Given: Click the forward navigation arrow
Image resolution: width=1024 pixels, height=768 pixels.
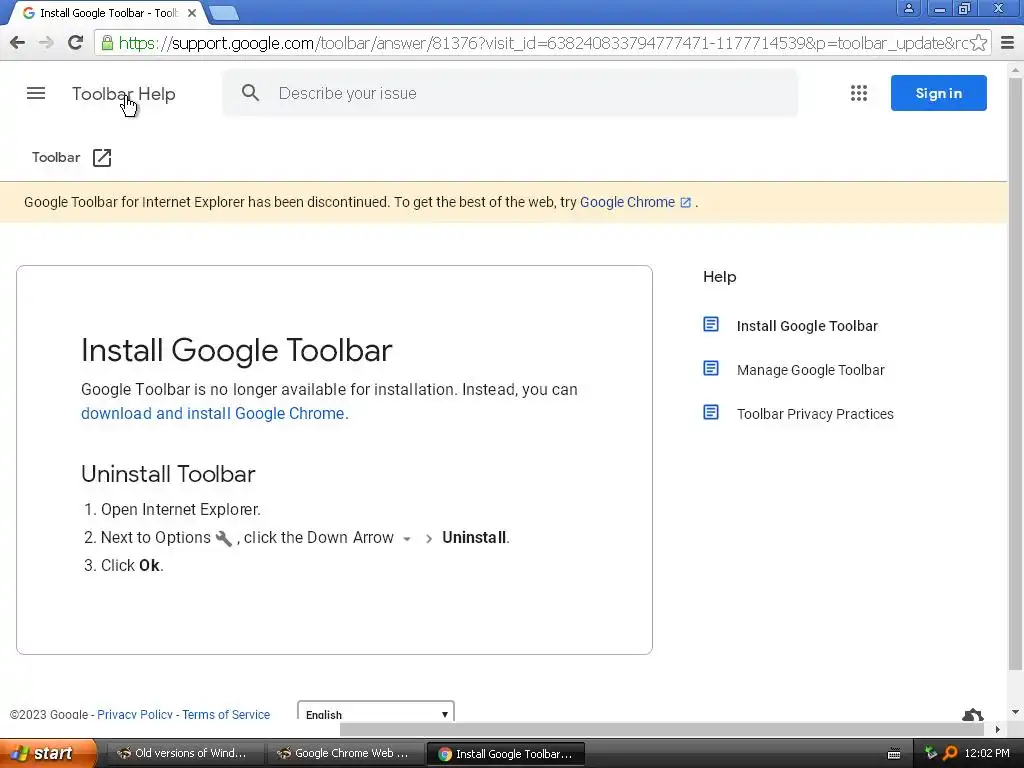Looking at the screenshot, I should click(46, 43).
